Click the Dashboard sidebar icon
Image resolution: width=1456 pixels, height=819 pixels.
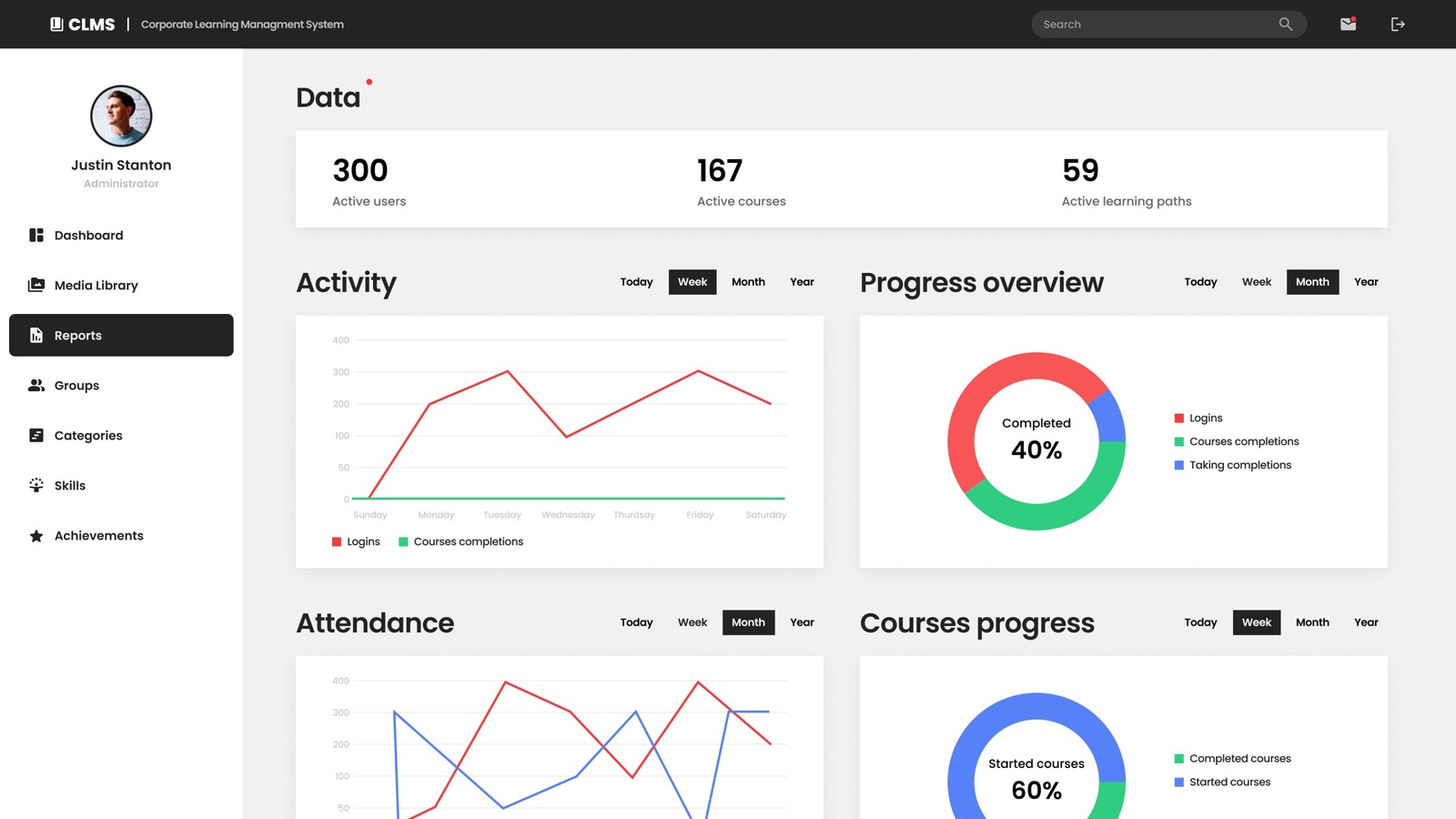pyautogui.click(x=36, y=236)
